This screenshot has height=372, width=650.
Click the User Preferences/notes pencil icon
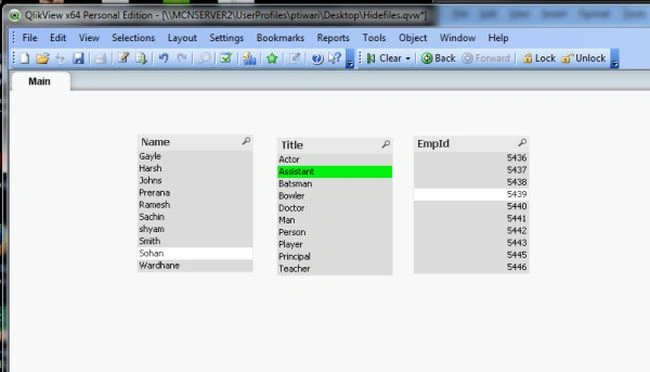click(x=295, y=58)
